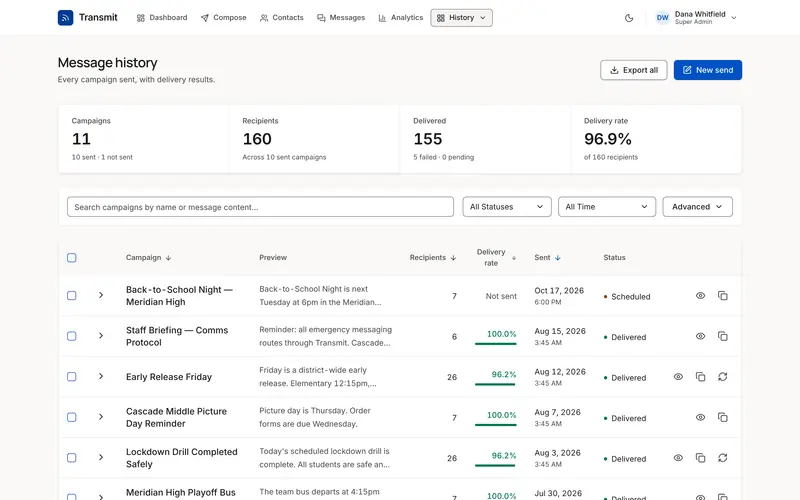Click the DW user avatar
This screenshot has width=800, height=500.
click(x=662, y=18)
